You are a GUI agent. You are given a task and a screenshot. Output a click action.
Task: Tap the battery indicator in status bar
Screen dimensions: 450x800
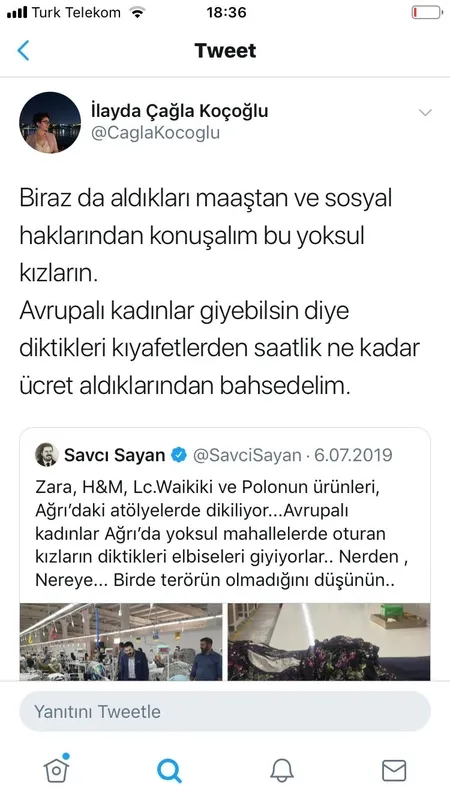pos(428,12)
